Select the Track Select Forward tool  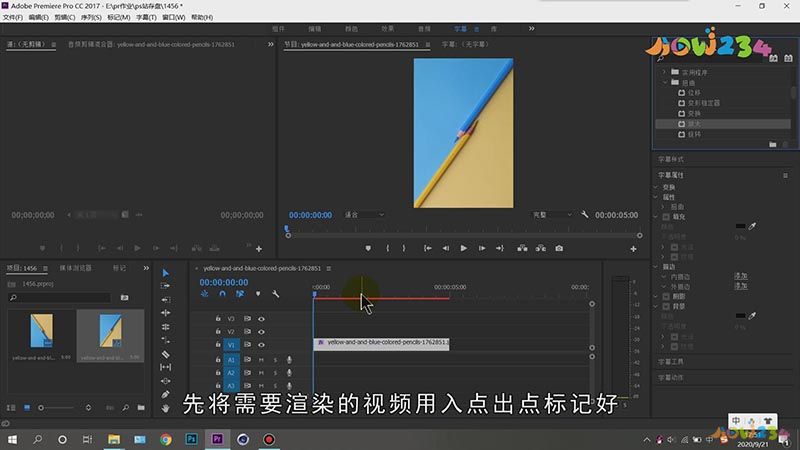point(165,286)
